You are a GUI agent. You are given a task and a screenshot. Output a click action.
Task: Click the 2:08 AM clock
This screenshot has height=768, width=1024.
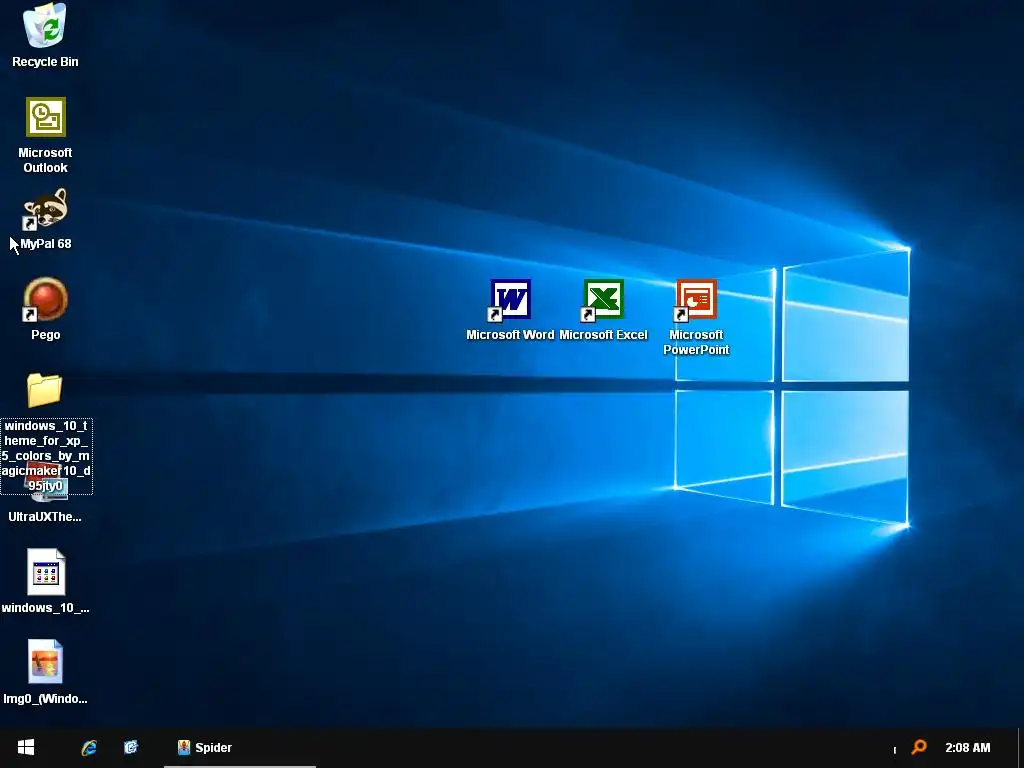967,748
